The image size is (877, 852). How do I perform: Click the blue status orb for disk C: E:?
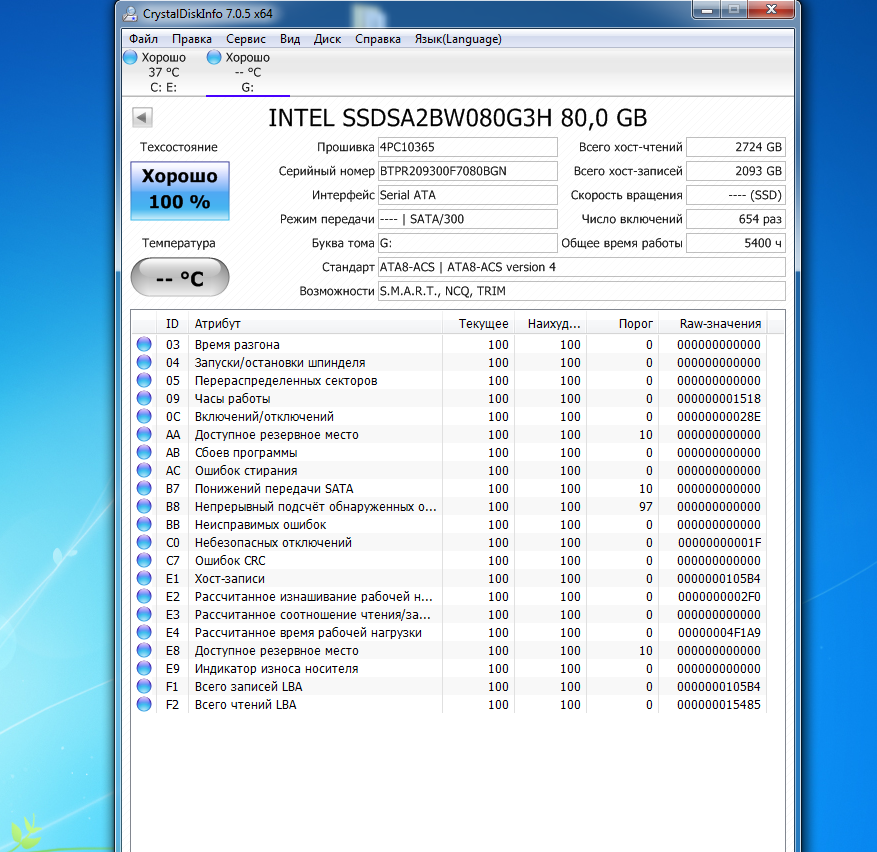130,58
